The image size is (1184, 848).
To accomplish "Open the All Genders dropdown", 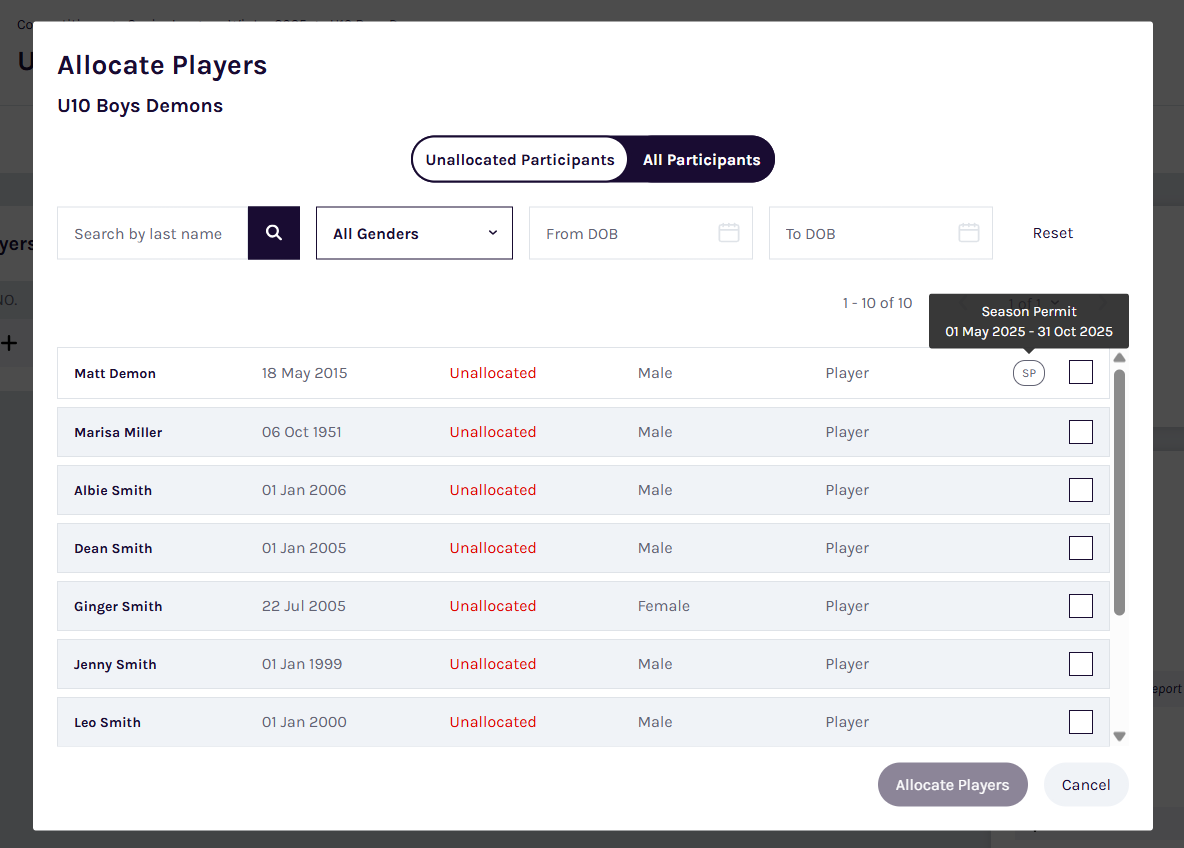I will tap(414, 233).
